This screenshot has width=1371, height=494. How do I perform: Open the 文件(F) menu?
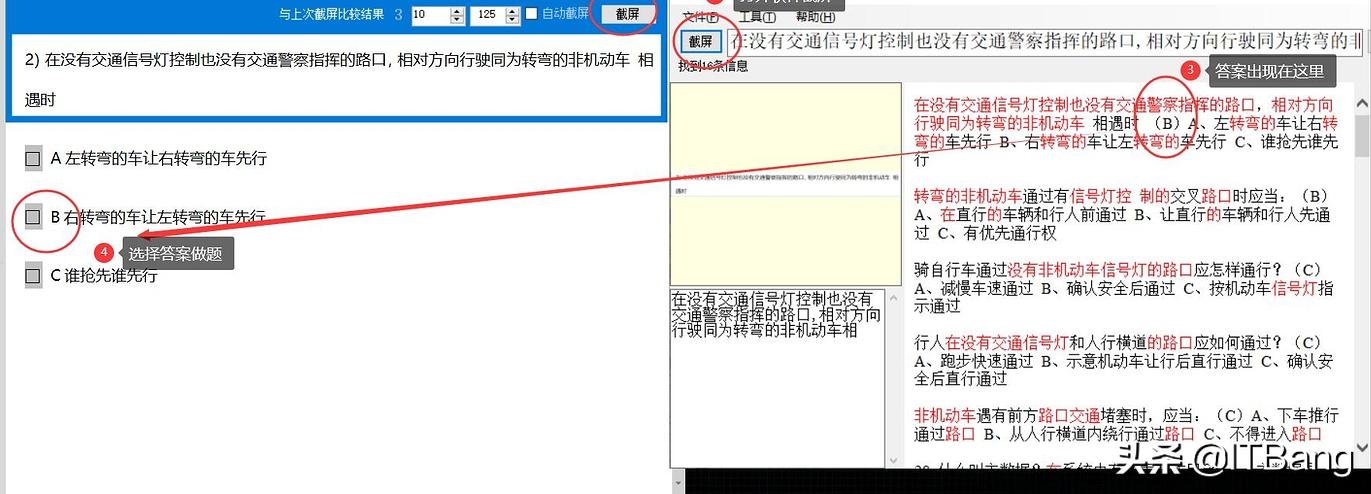point(700,17)
